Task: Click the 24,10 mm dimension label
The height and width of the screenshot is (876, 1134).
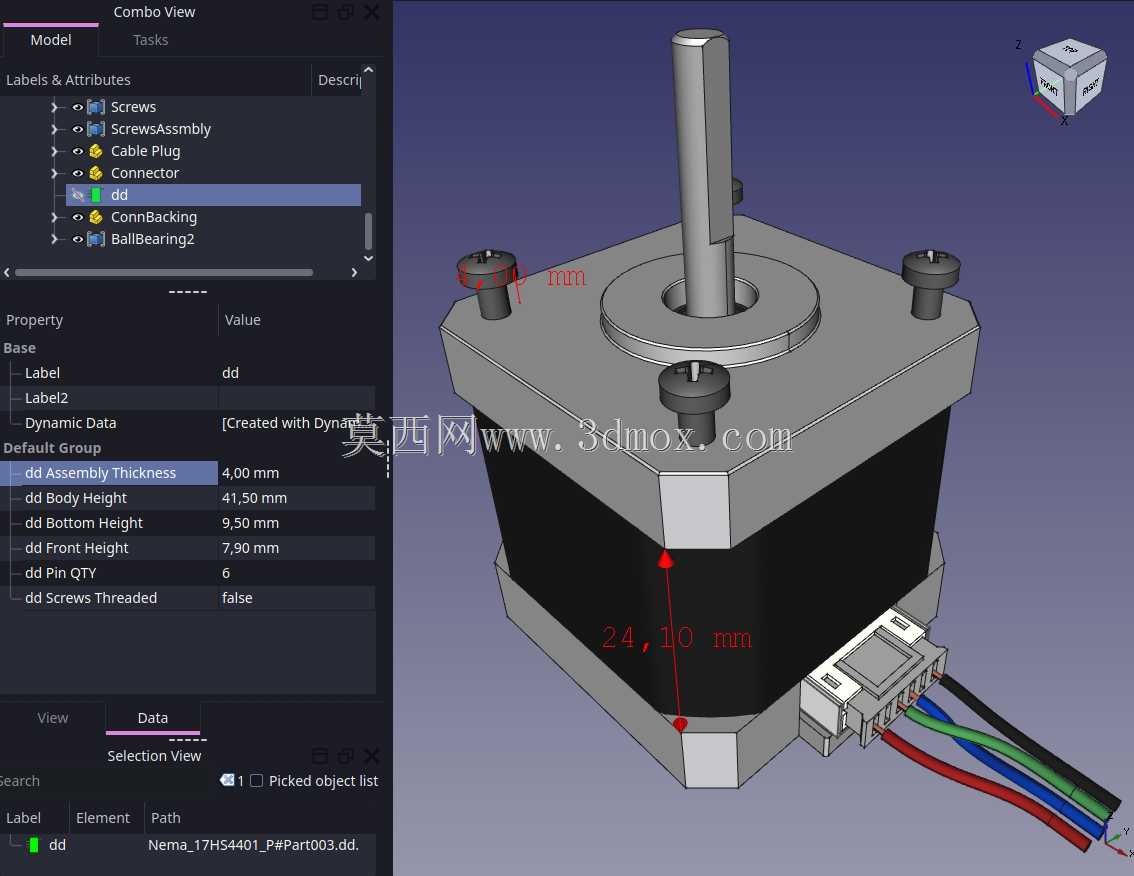Action: tap(677, 638)
